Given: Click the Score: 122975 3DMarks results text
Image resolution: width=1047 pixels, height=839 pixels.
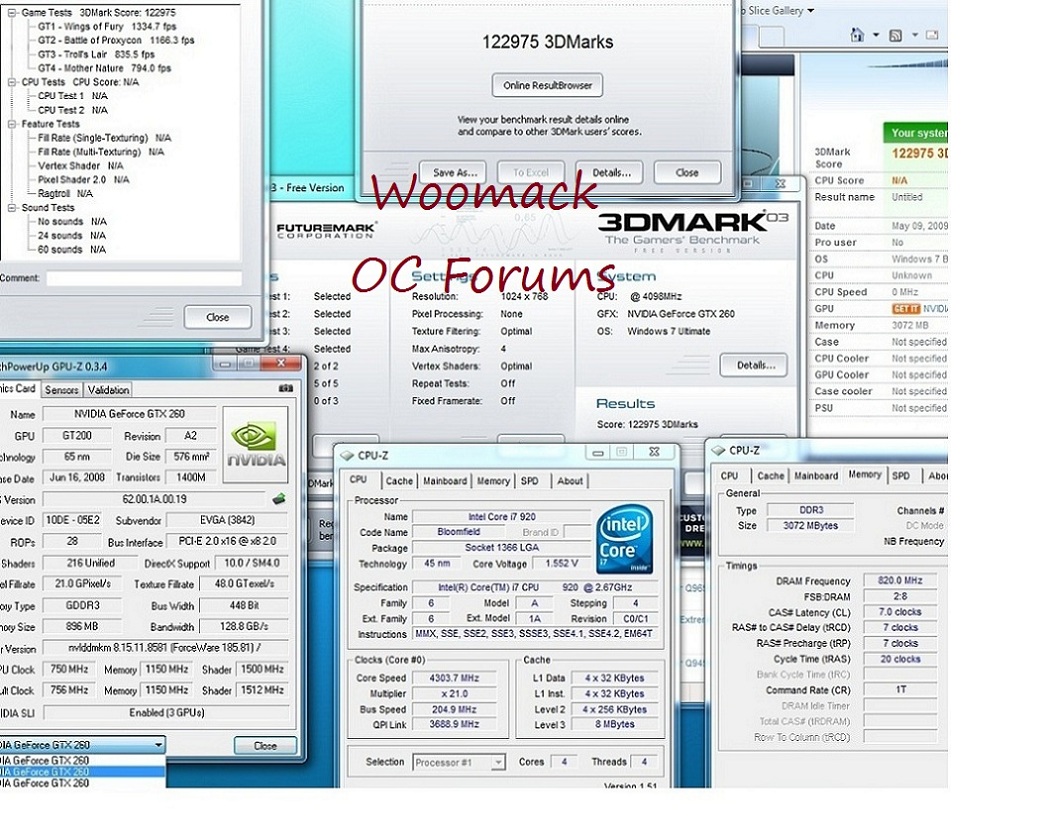Looking at the screenshot, I should (647, 424).
